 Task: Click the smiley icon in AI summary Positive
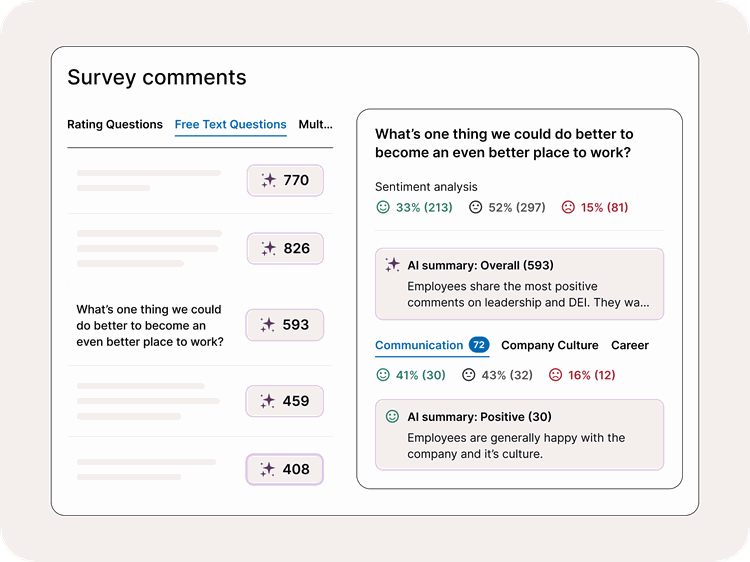[392, 416]
